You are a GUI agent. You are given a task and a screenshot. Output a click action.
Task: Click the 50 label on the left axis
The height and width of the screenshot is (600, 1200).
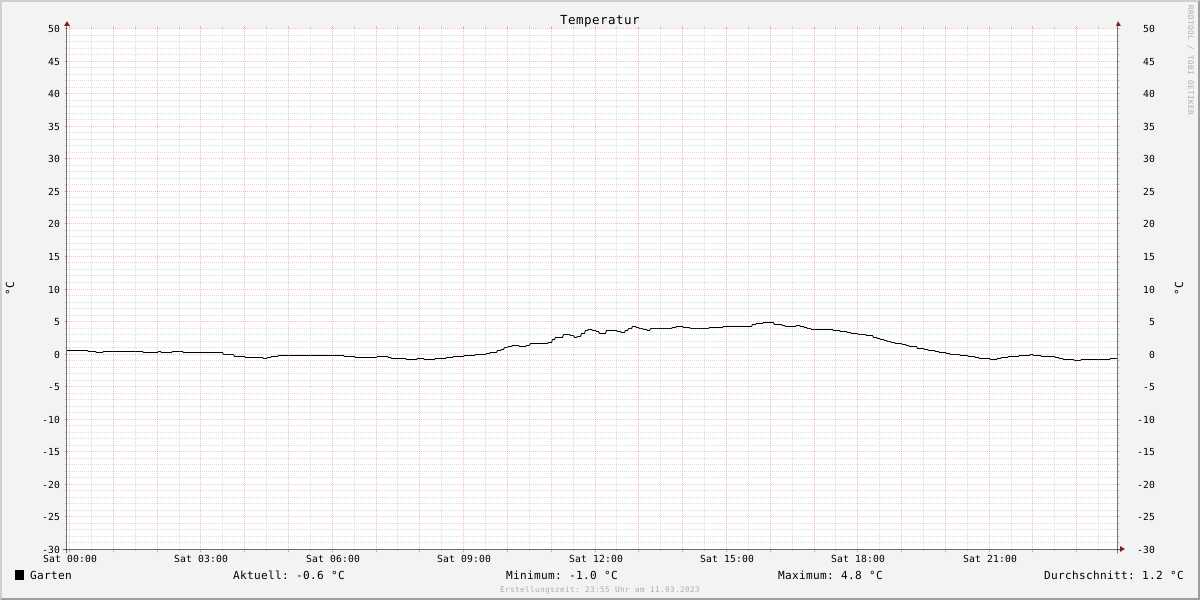tap(54, 29)
